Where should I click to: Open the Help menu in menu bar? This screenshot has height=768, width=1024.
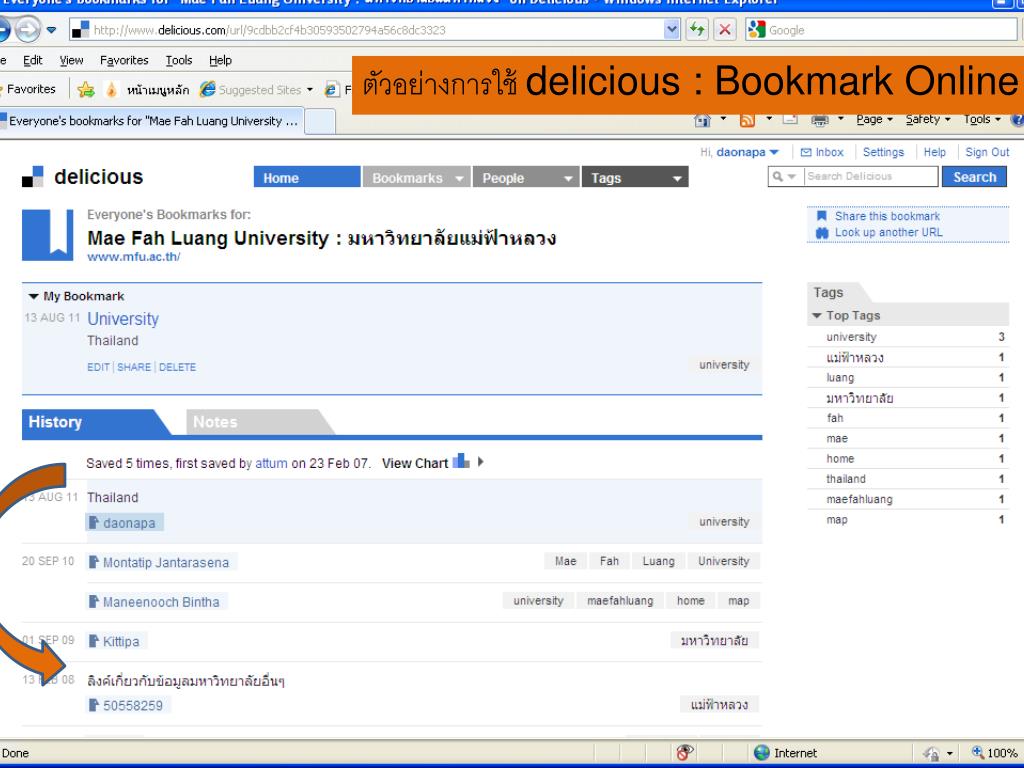[220, 60]
